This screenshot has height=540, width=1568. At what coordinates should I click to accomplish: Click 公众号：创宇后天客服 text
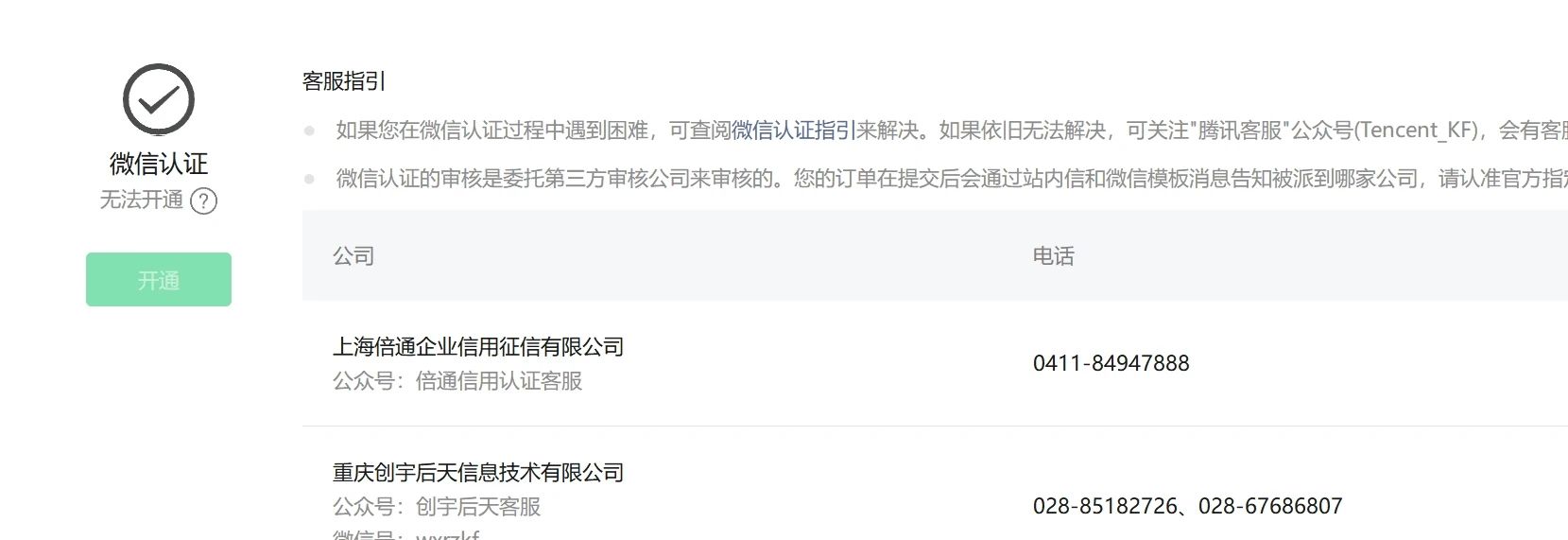coord(437,507)
